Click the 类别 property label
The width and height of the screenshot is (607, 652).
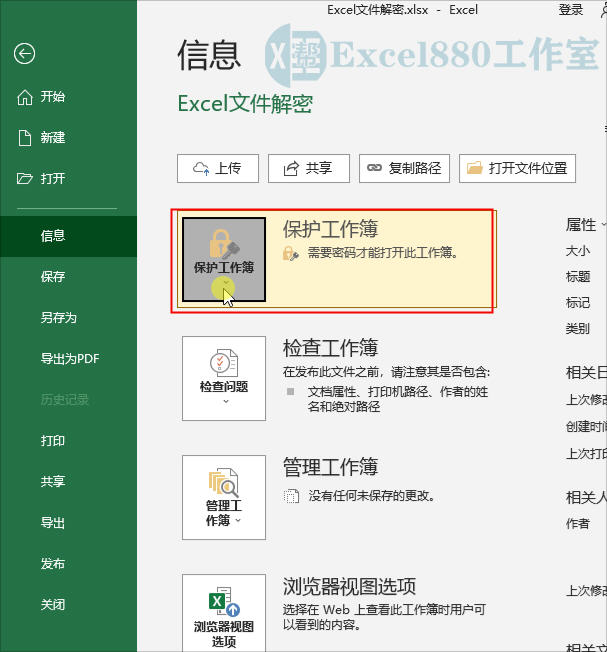click(x=578, y=329)
